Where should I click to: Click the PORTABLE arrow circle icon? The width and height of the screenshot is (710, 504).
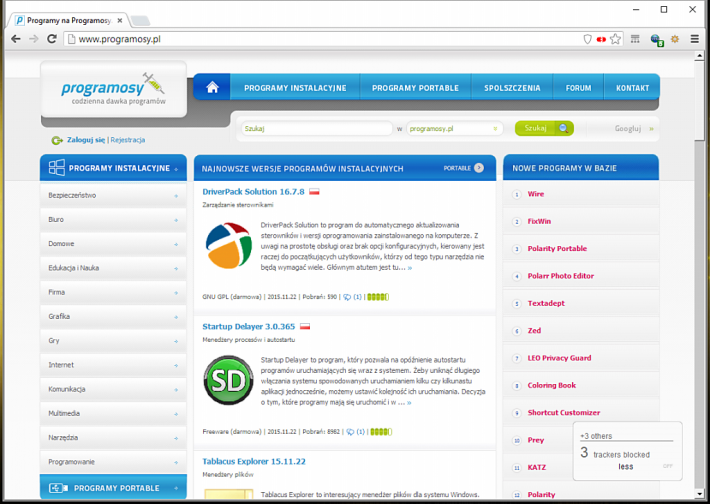(479, 168)
